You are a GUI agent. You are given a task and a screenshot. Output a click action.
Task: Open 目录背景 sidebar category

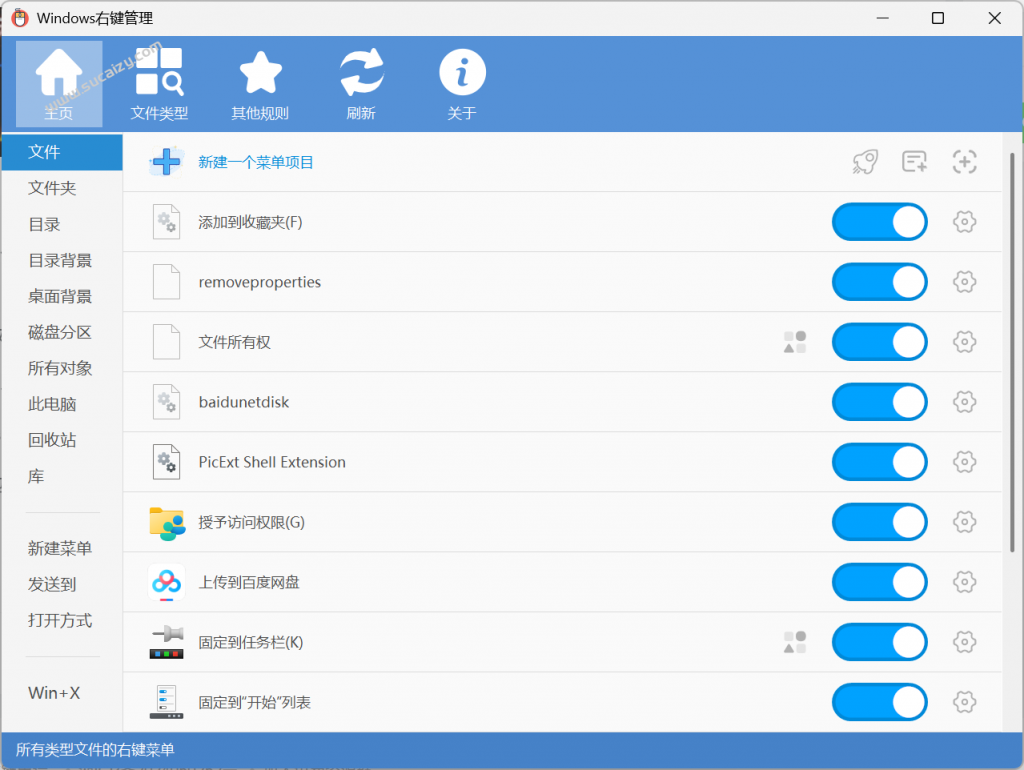coord(62,261)
